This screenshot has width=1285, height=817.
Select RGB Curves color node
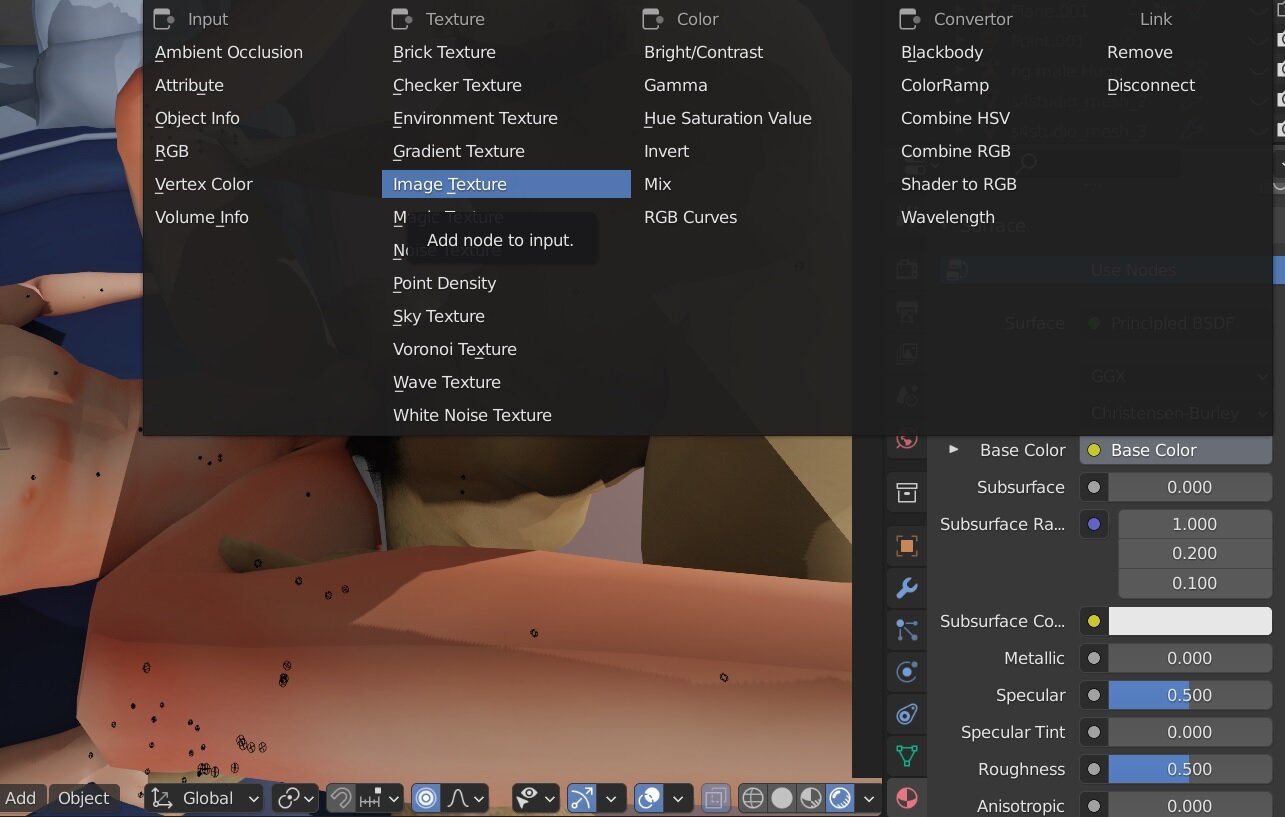[690, 217]
